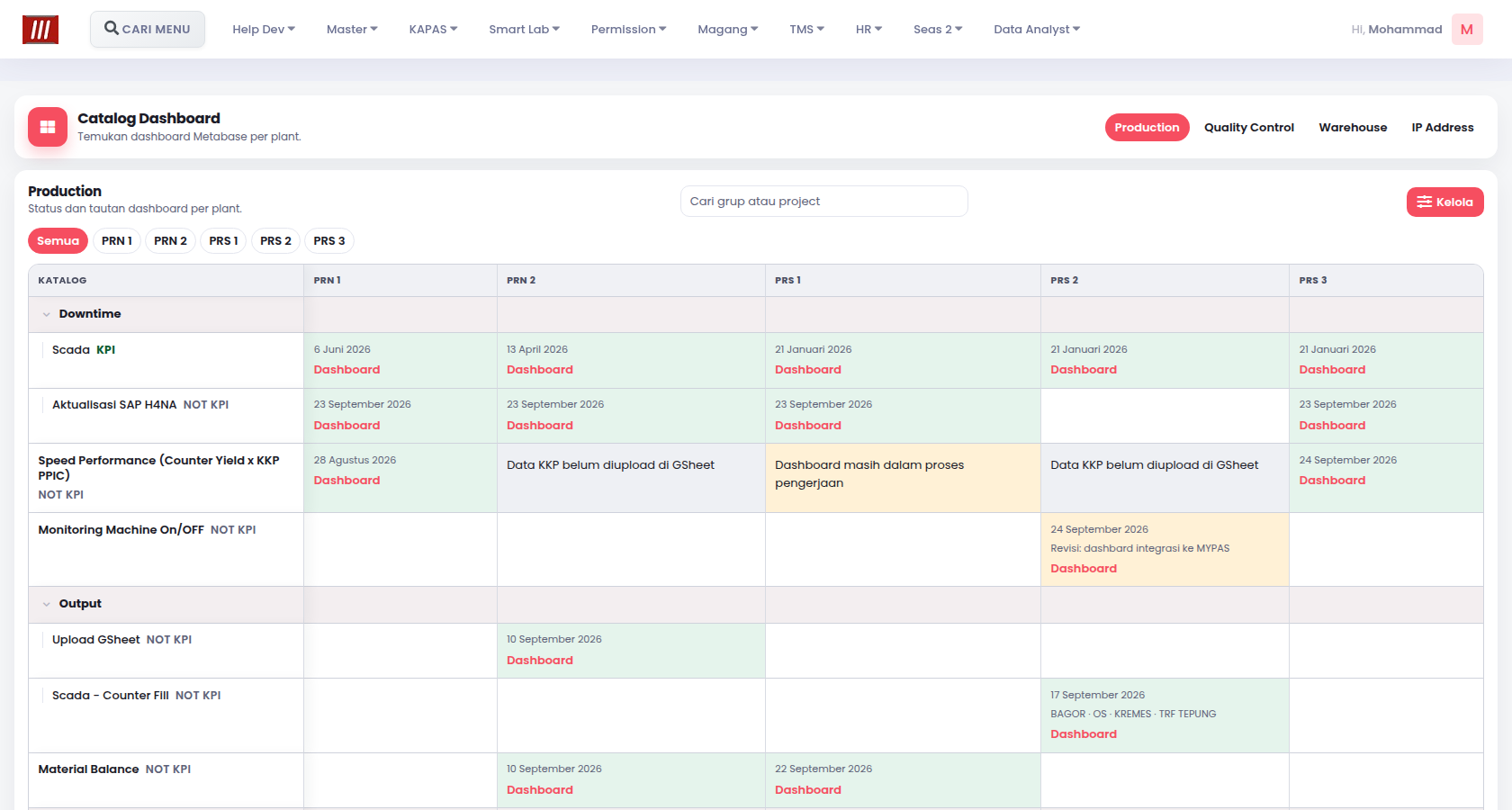Screen dimensions: 1512x810
Task: Click the Kelola manage button
Action: tap(1444, 202)
